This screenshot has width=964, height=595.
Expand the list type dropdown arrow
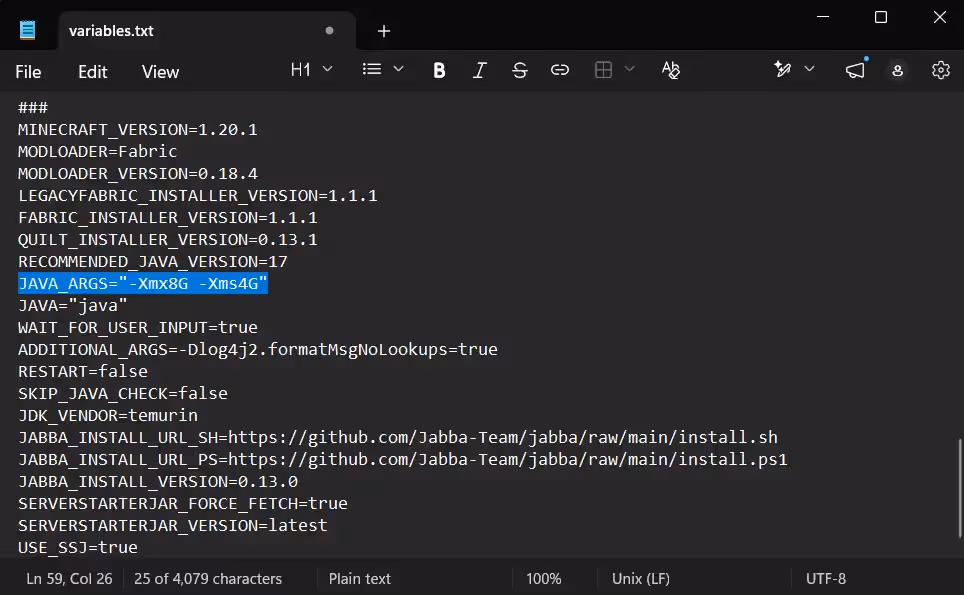tap(398, 69)
